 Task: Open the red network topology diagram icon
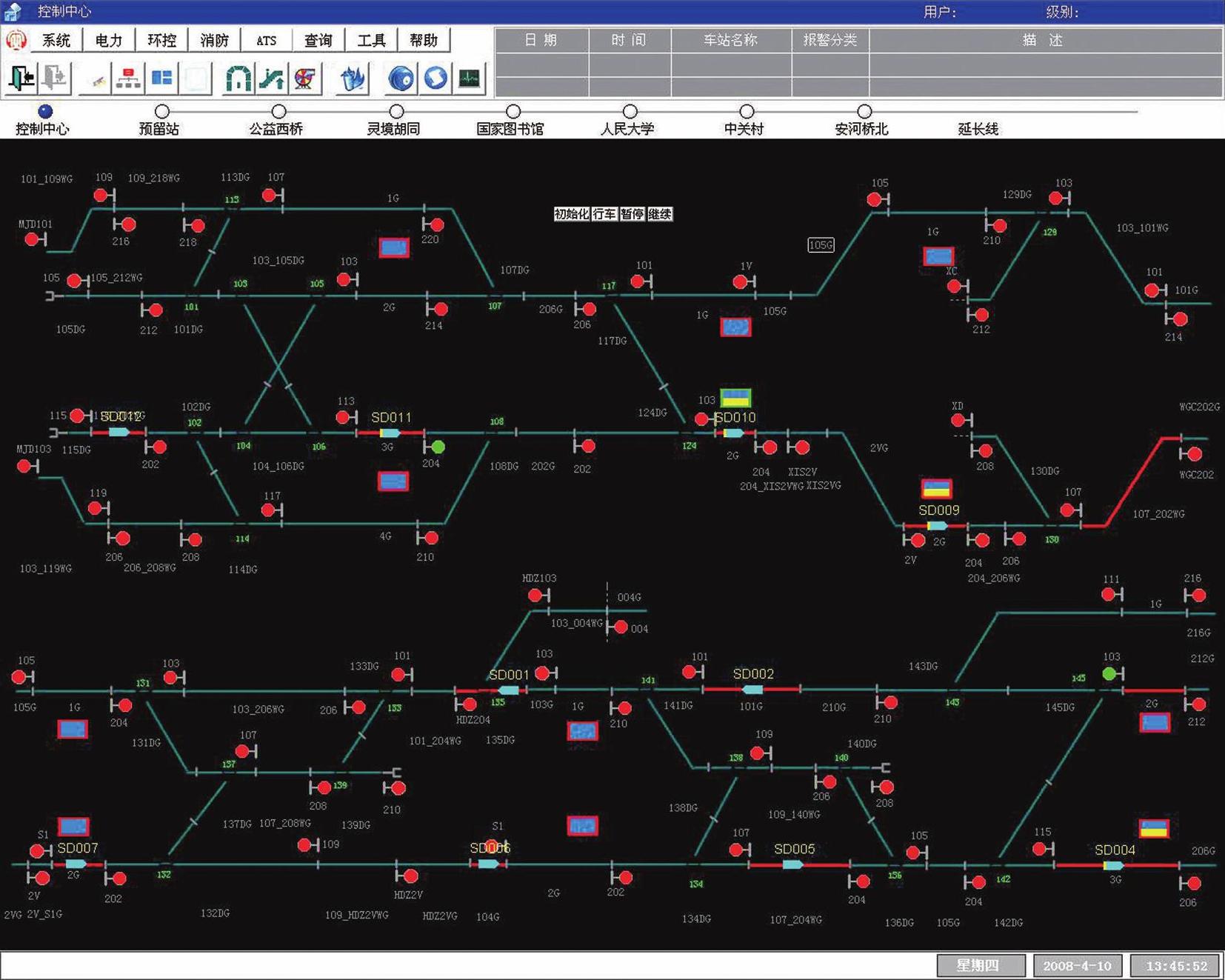128,79
